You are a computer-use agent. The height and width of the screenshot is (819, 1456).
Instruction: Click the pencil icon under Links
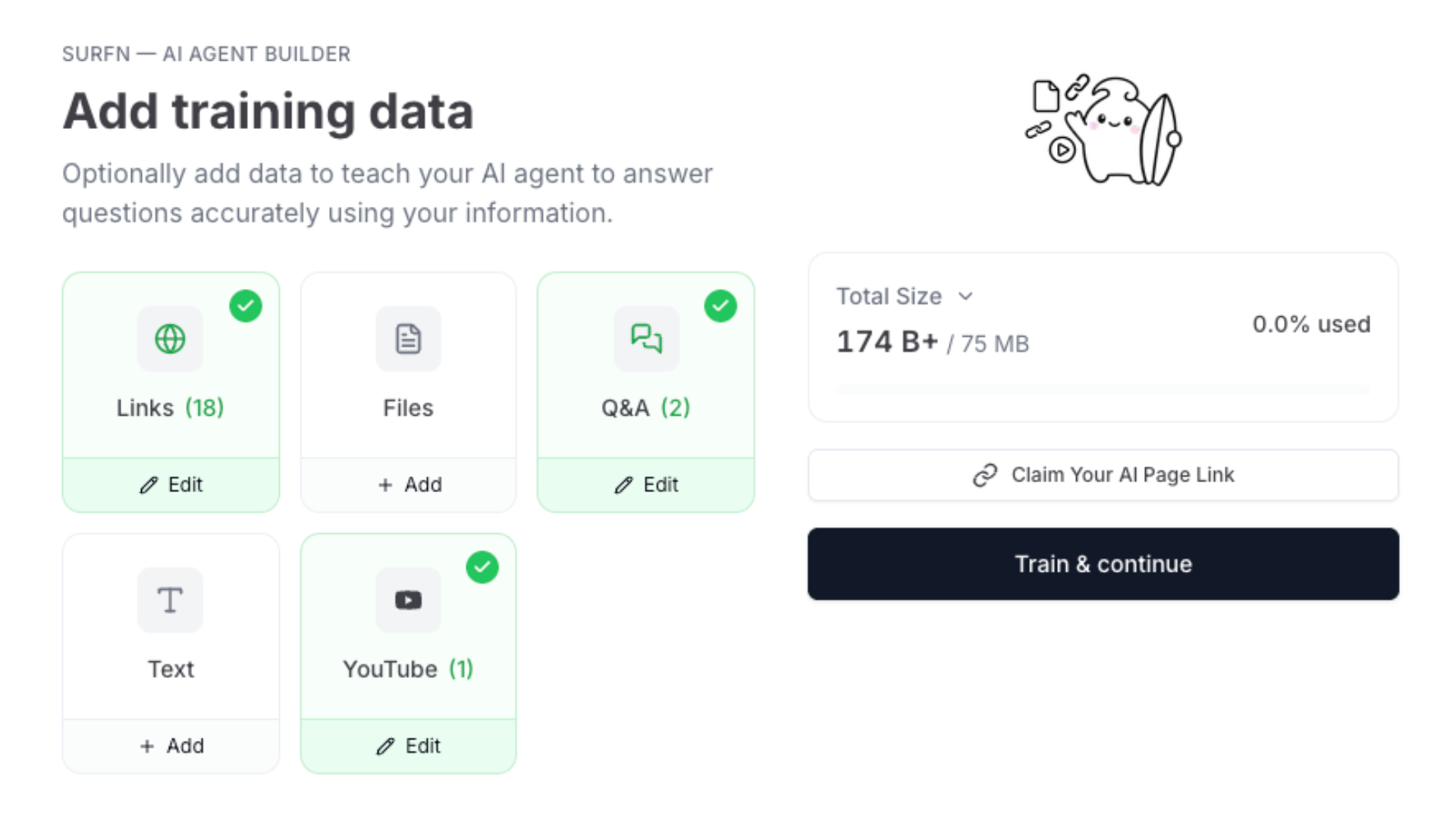(x=149, y=485)
